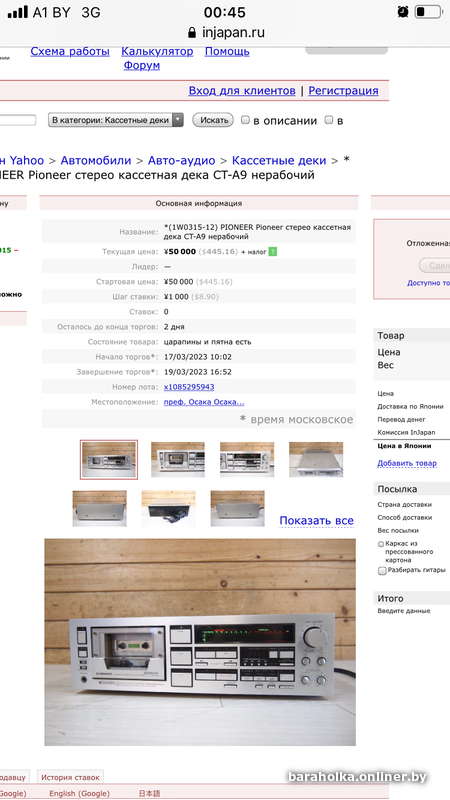450x800 pixels.
Task: Select first front-view deck thumbnail
Action: tap(109, 460)
